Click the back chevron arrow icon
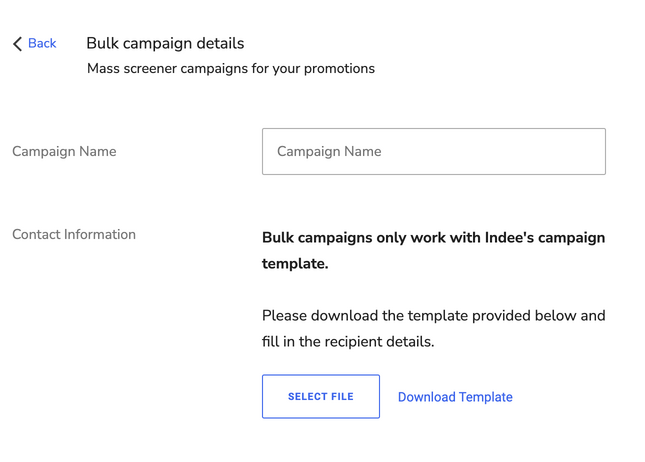This screenshot has width=645, height=462. point(17,44)
